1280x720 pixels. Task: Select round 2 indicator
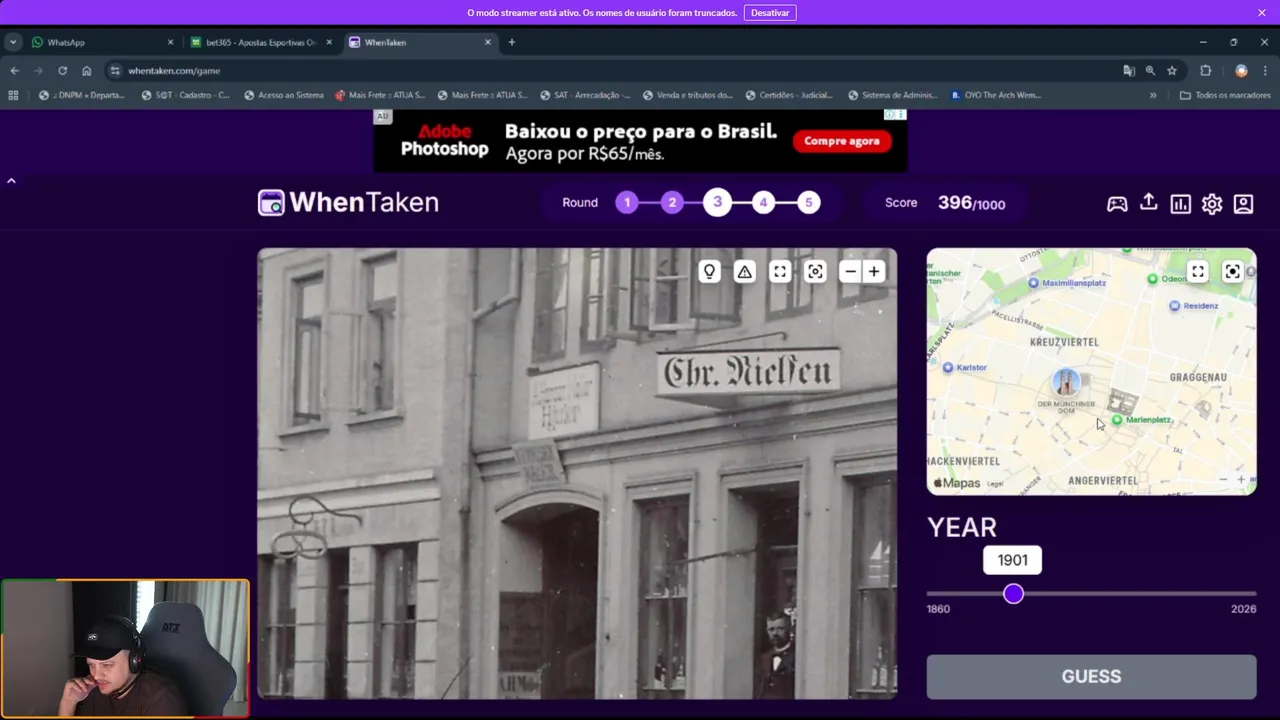672,202
